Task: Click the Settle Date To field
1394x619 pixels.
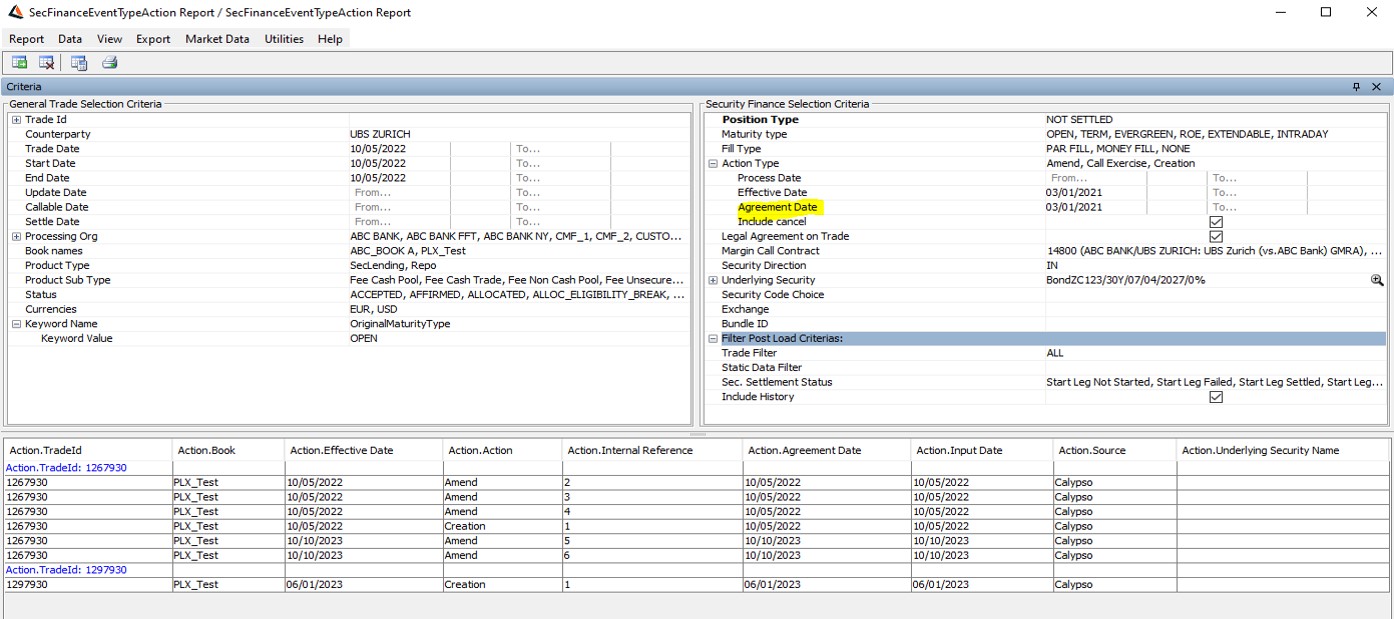Action: (x=560, y=222)
